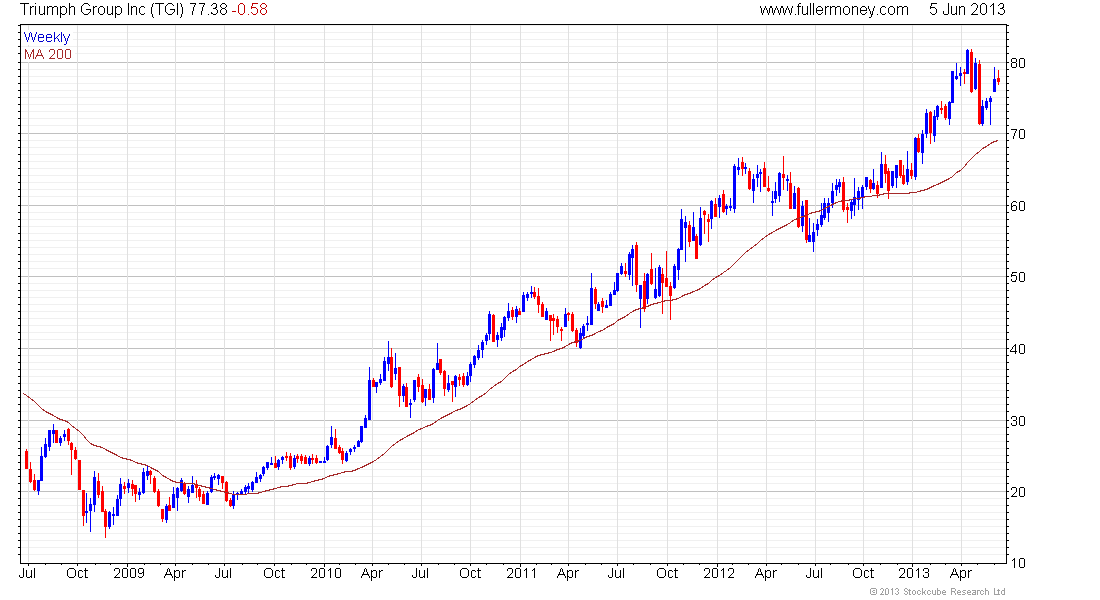
Task: Click the '70' price axis label
Action: [1017, 134]
